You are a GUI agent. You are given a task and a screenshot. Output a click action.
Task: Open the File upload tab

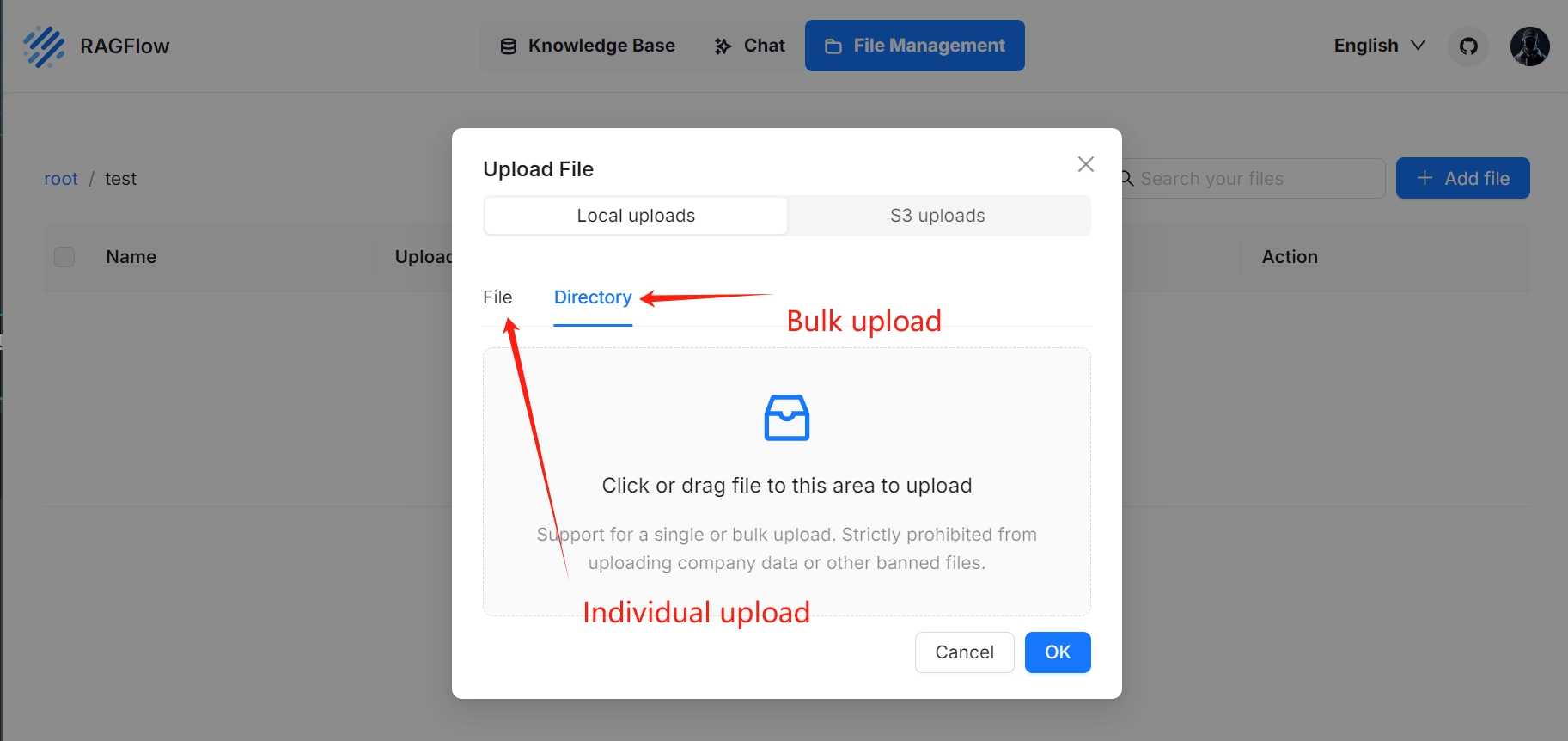498,297
